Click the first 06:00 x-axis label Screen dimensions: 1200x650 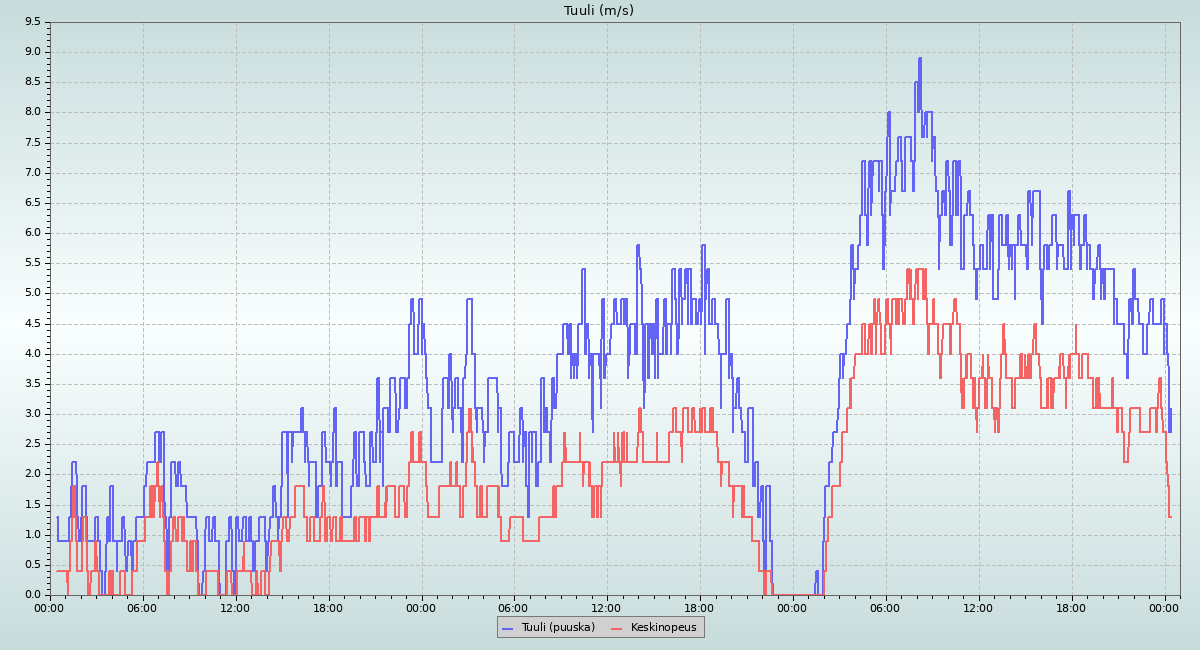(142, 607)
